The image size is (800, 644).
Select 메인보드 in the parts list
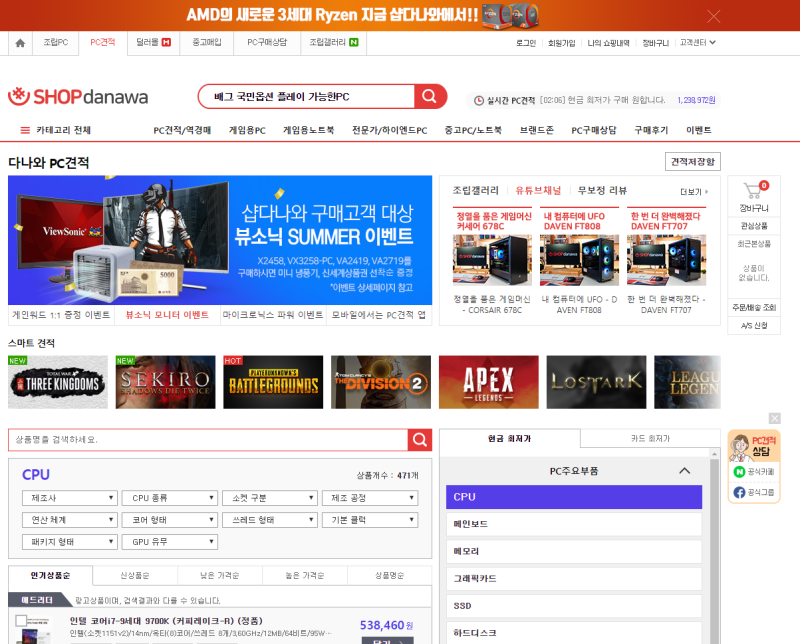[574, 524]
